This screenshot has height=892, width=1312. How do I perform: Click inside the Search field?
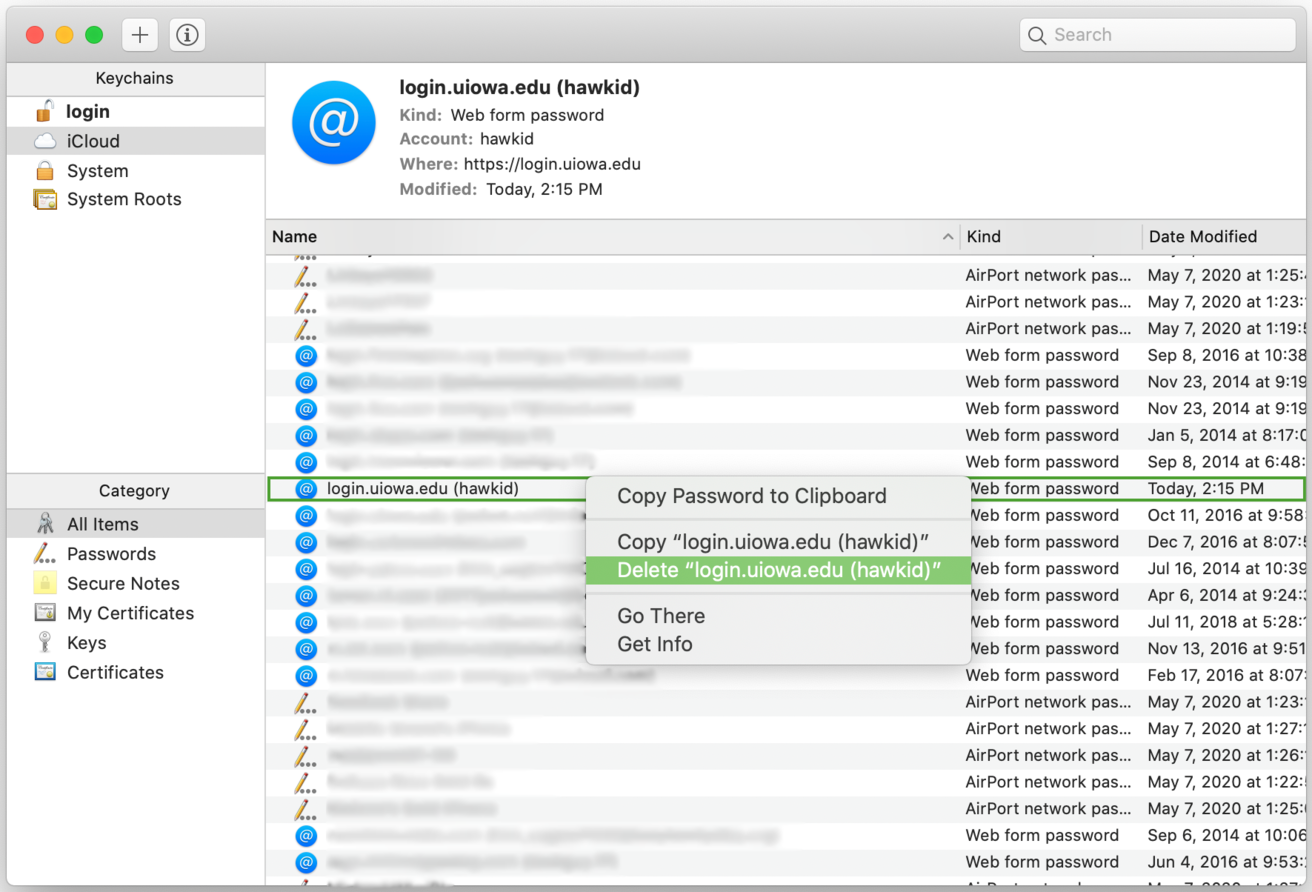1157,34
